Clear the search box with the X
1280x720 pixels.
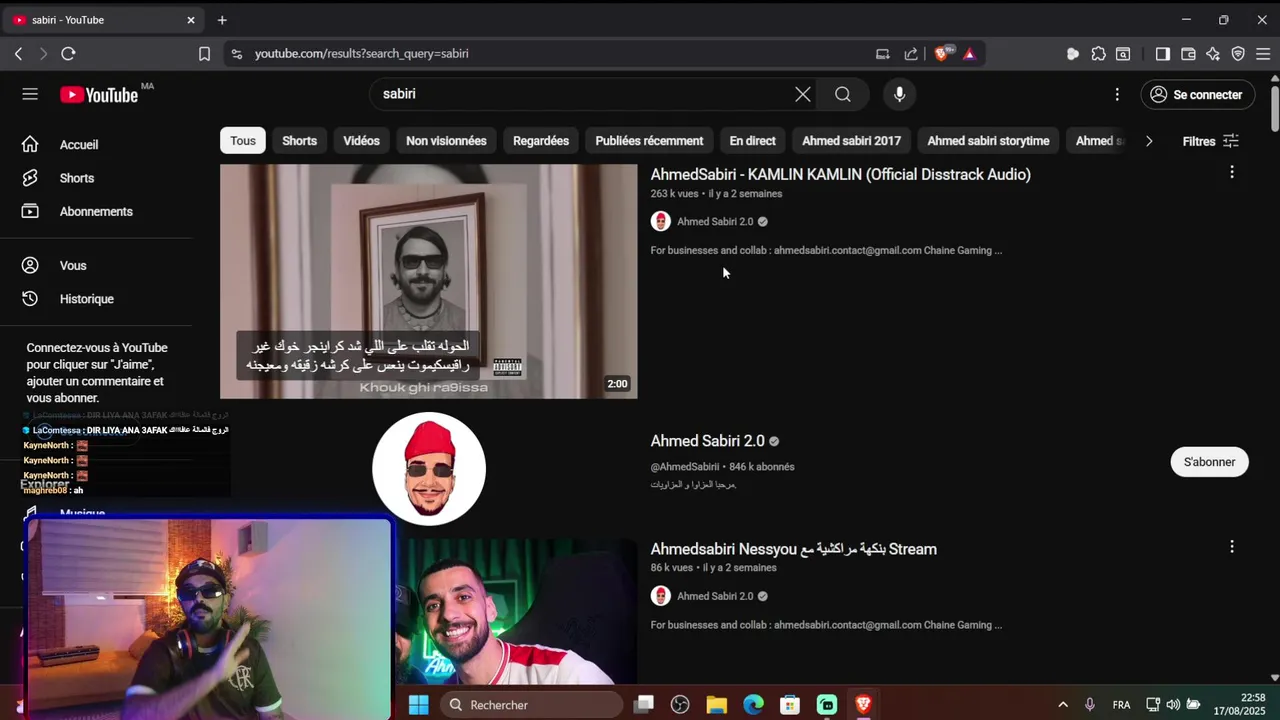coord(803,94)
